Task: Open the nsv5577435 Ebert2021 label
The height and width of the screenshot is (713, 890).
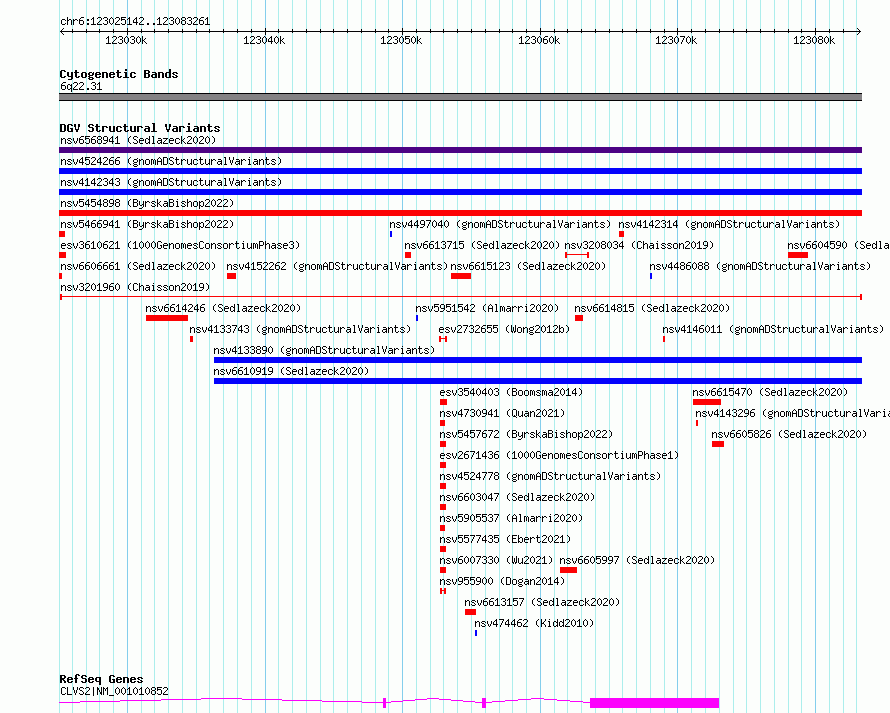Action: 505,539
